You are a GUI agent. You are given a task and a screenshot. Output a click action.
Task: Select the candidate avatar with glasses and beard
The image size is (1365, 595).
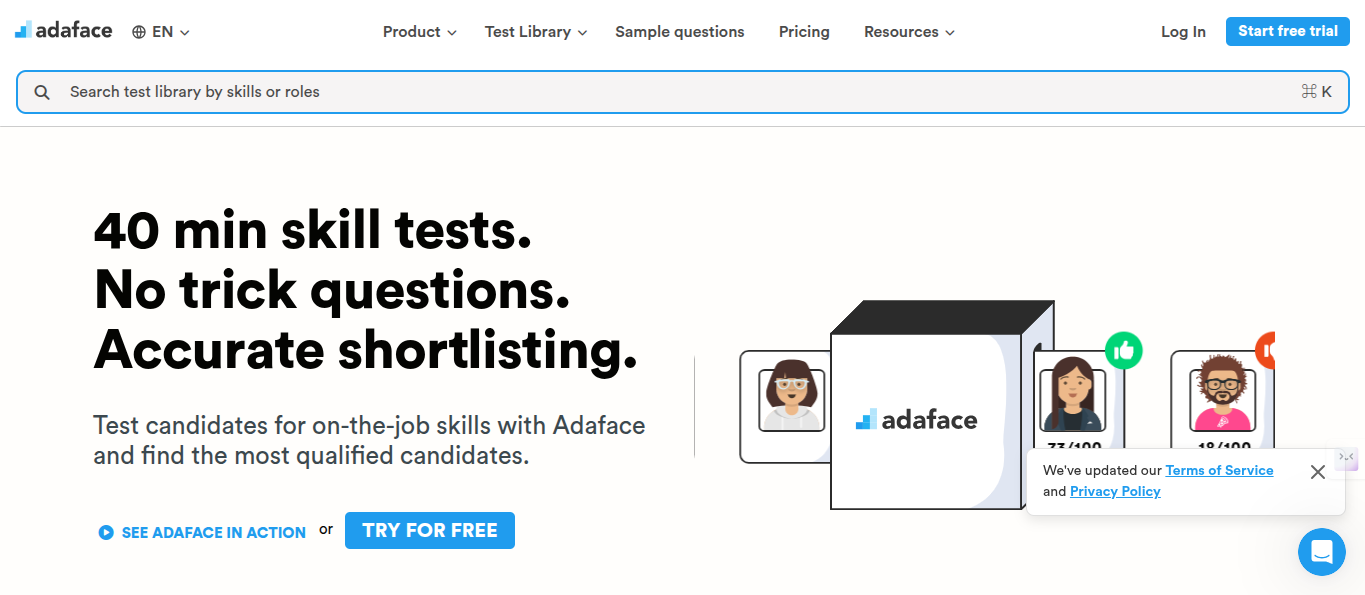[1222, 400]
